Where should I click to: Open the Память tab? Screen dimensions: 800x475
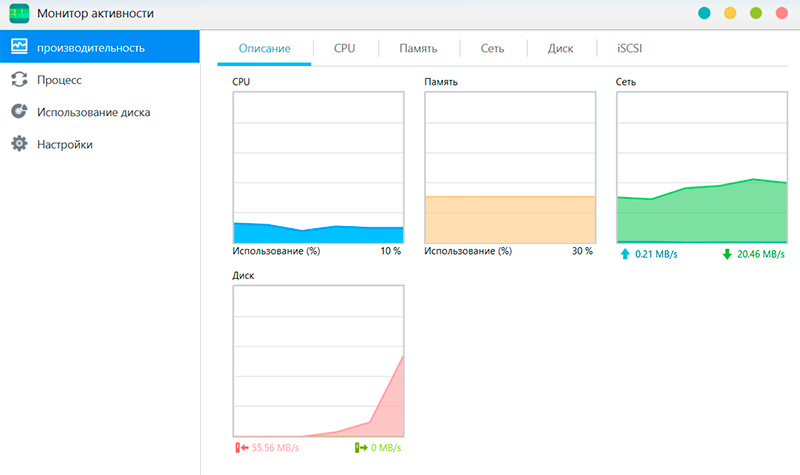tap(417, 48)
